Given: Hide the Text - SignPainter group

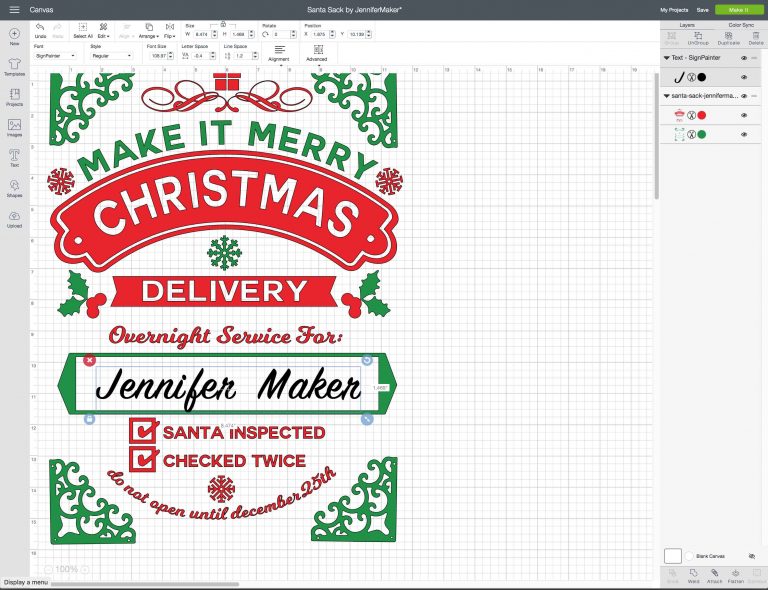Looking at the screenshot, I should (744, 58).
